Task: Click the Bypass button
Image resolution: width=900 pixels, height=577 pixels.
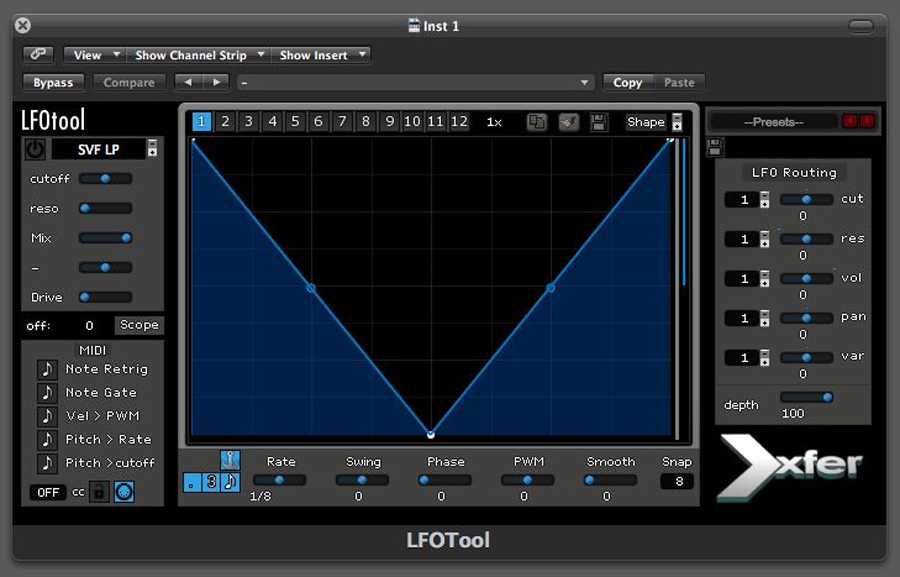Action: point(53,82)
